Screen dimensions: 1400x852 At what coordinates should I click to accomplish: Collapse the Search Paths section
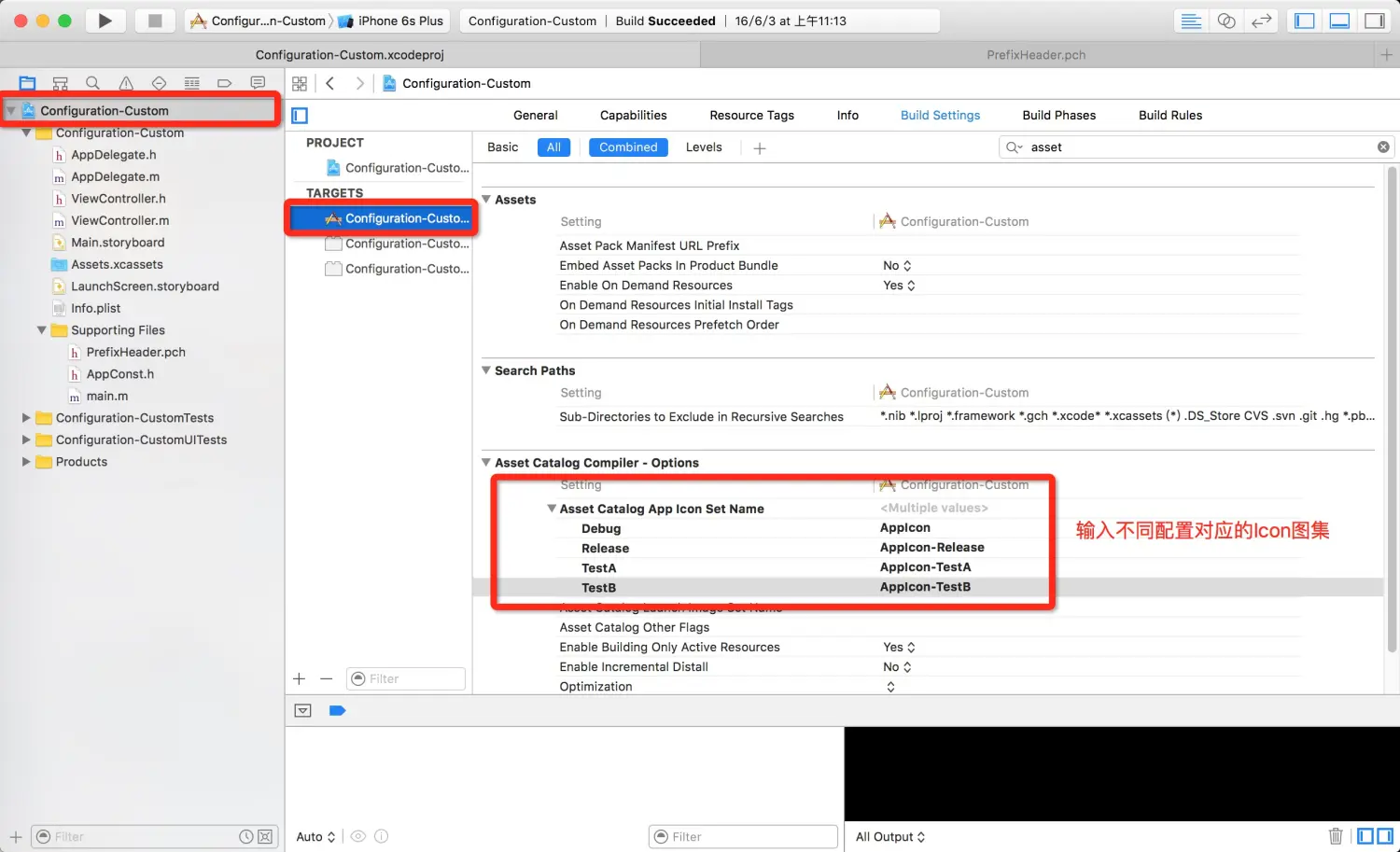click(x=486, y=370)
